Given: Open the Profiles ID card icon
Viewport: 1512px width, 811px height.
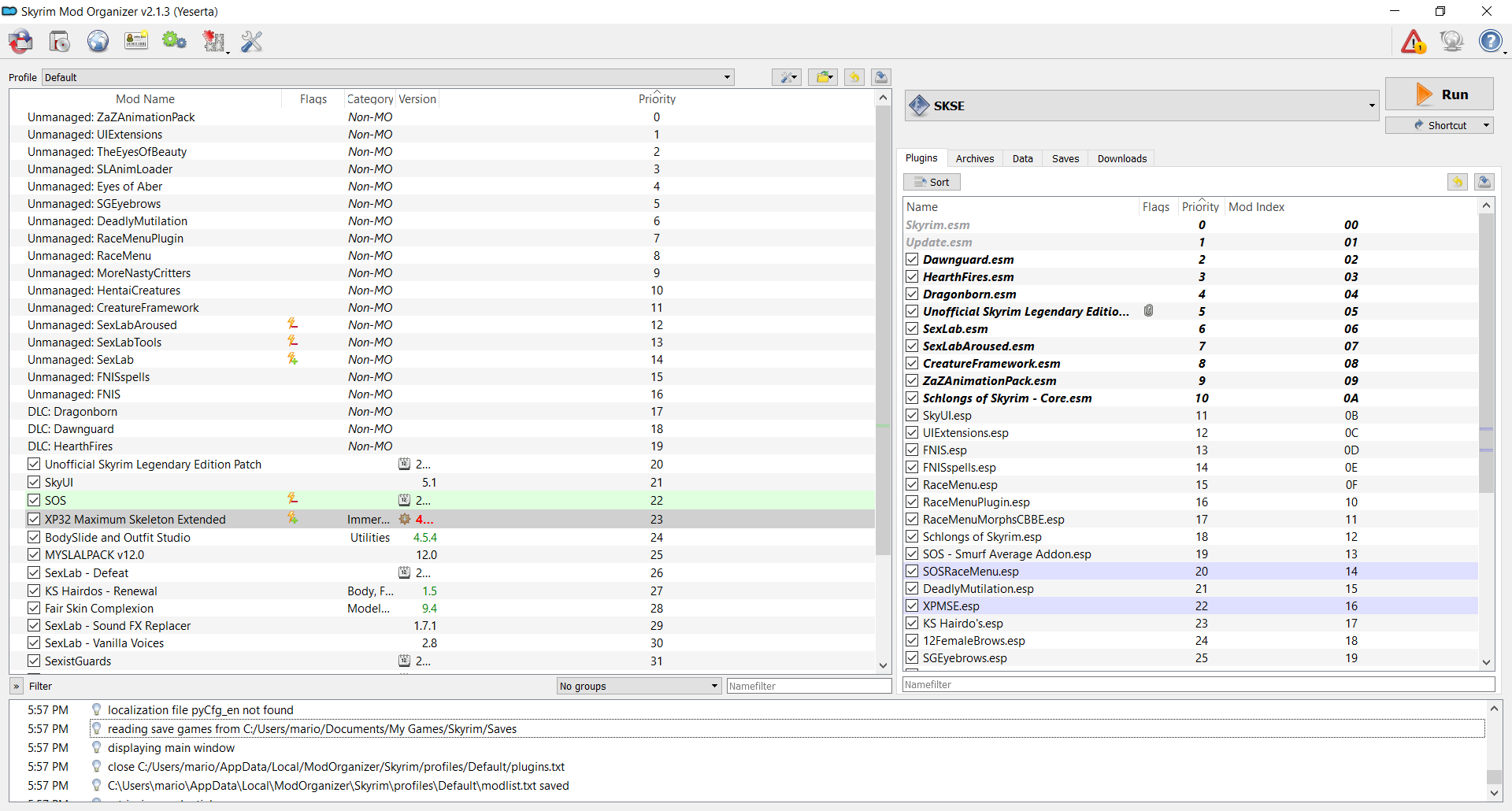Looking at the screenshot, I should click(136, 41).
